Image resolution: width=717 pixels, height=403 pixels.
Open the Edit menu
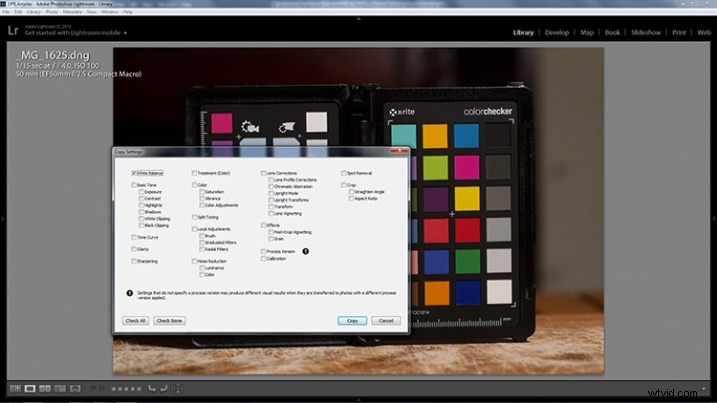[18, 12]
